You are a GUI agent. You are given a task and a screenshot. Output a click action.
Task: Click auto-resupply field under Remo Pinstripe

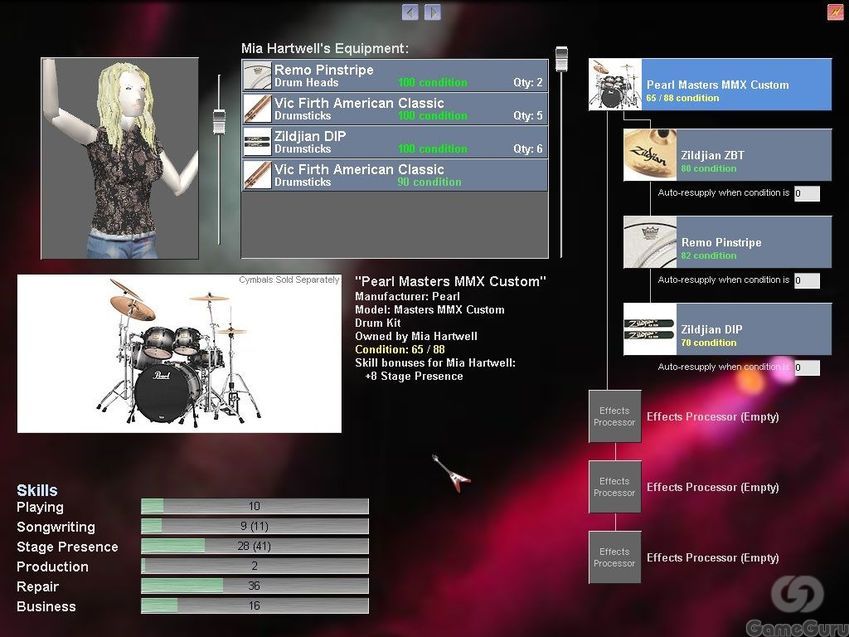click(807, 281)
